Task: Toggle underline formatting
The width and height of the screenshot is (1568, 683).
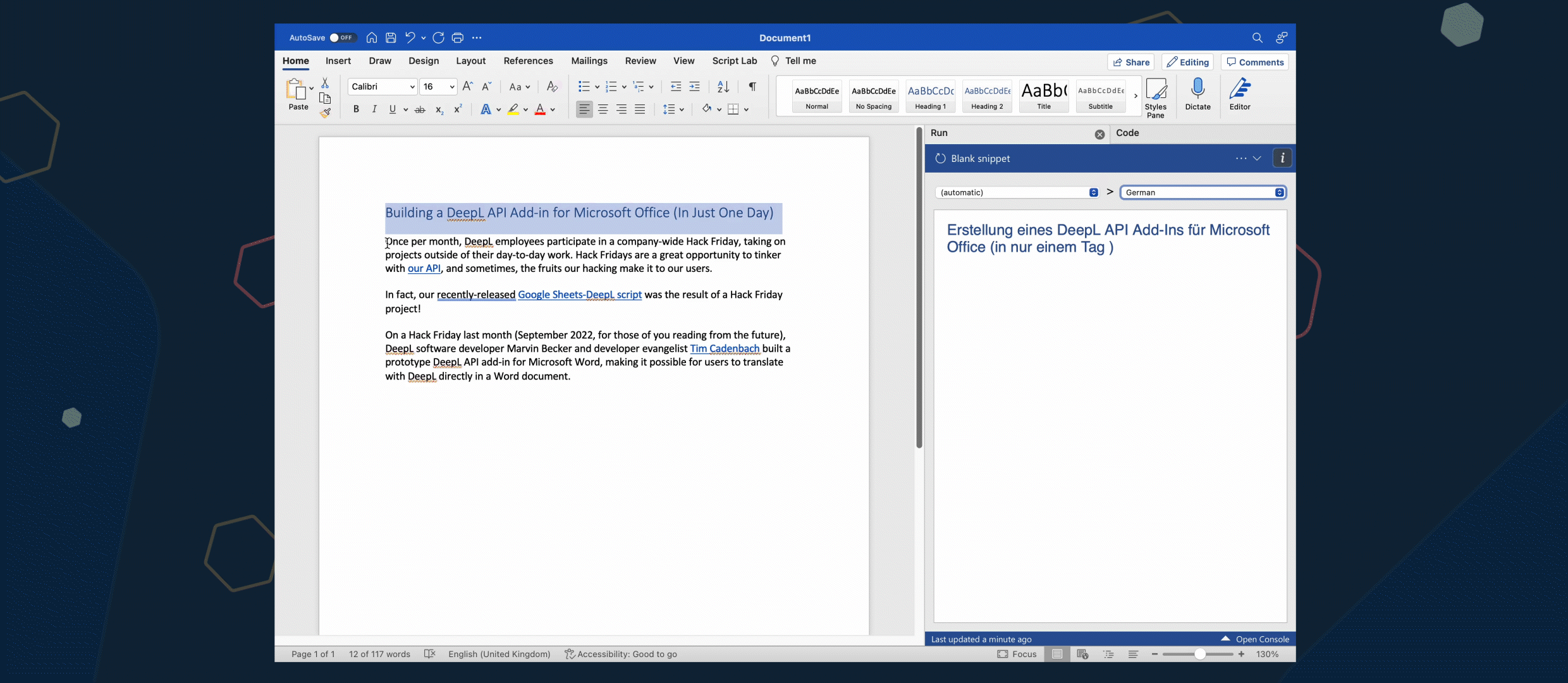Action: coord(393,109)
